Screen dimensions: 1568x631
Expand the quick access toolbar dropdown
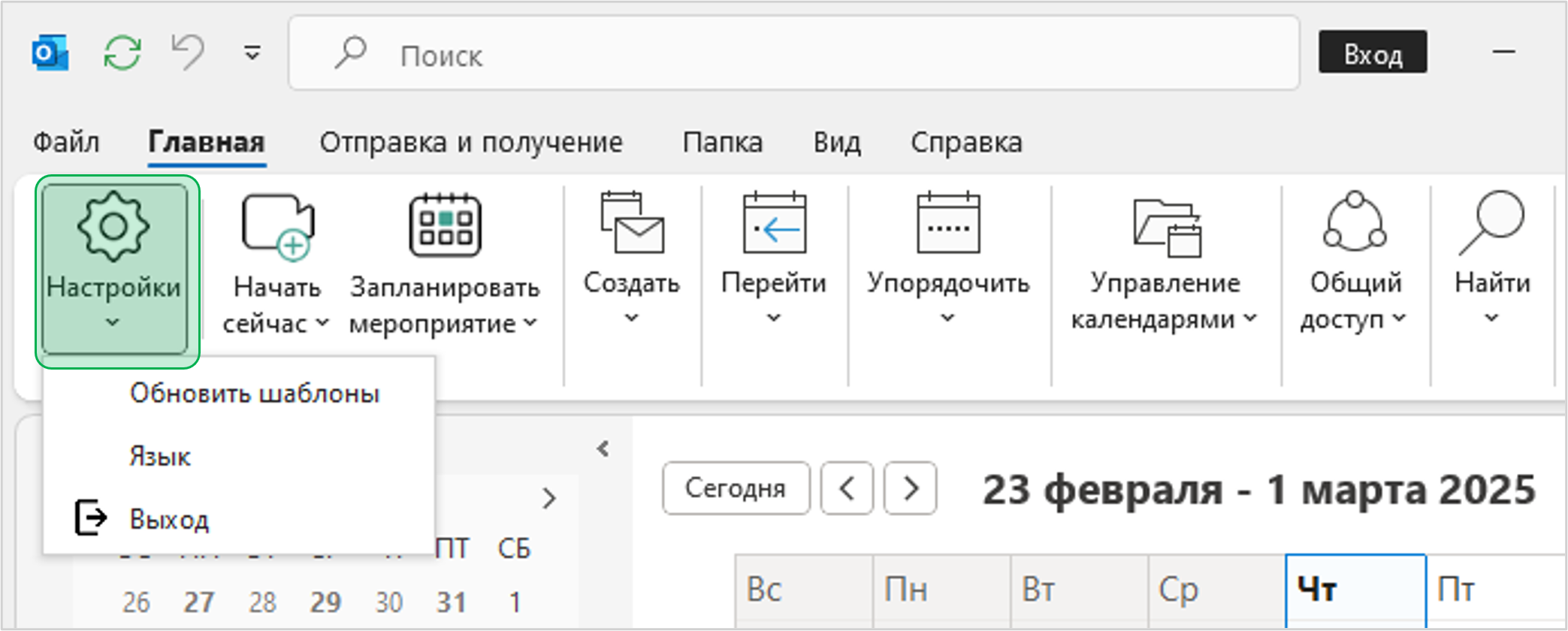[252, 53]
